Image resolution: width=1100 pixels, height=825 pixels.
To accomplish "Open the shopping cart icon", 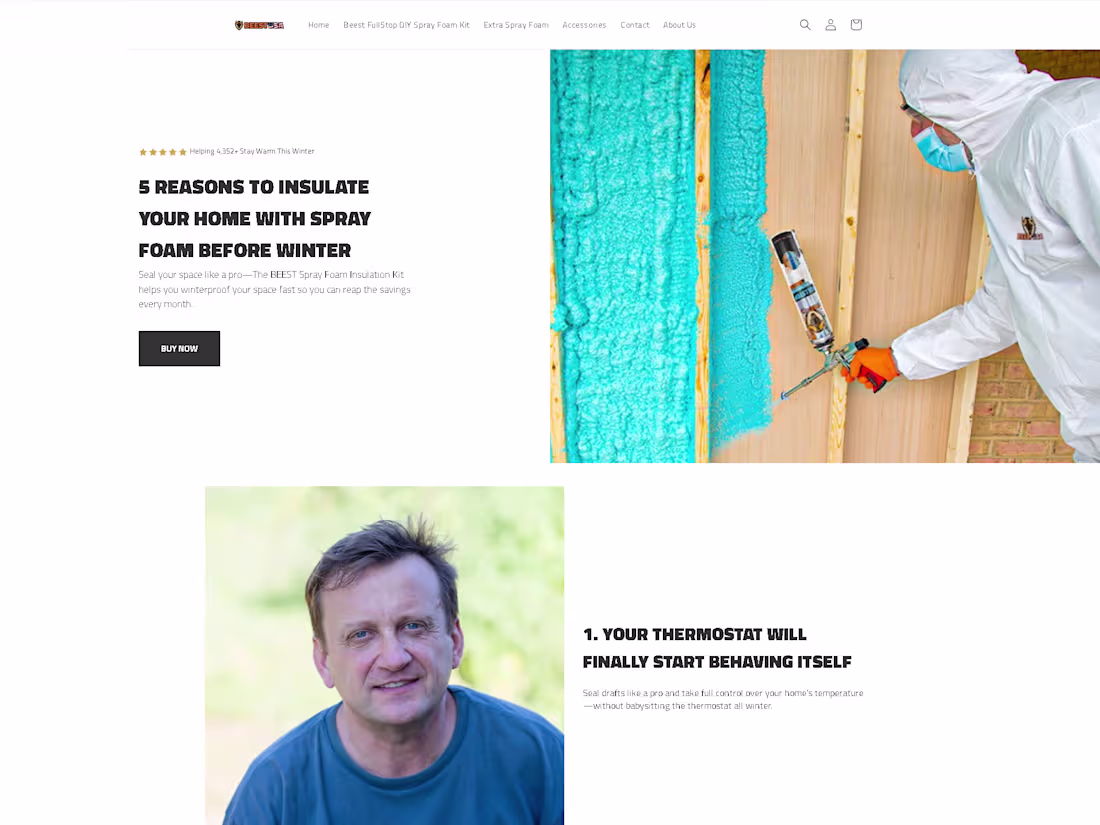I will (x=856, y=25).
